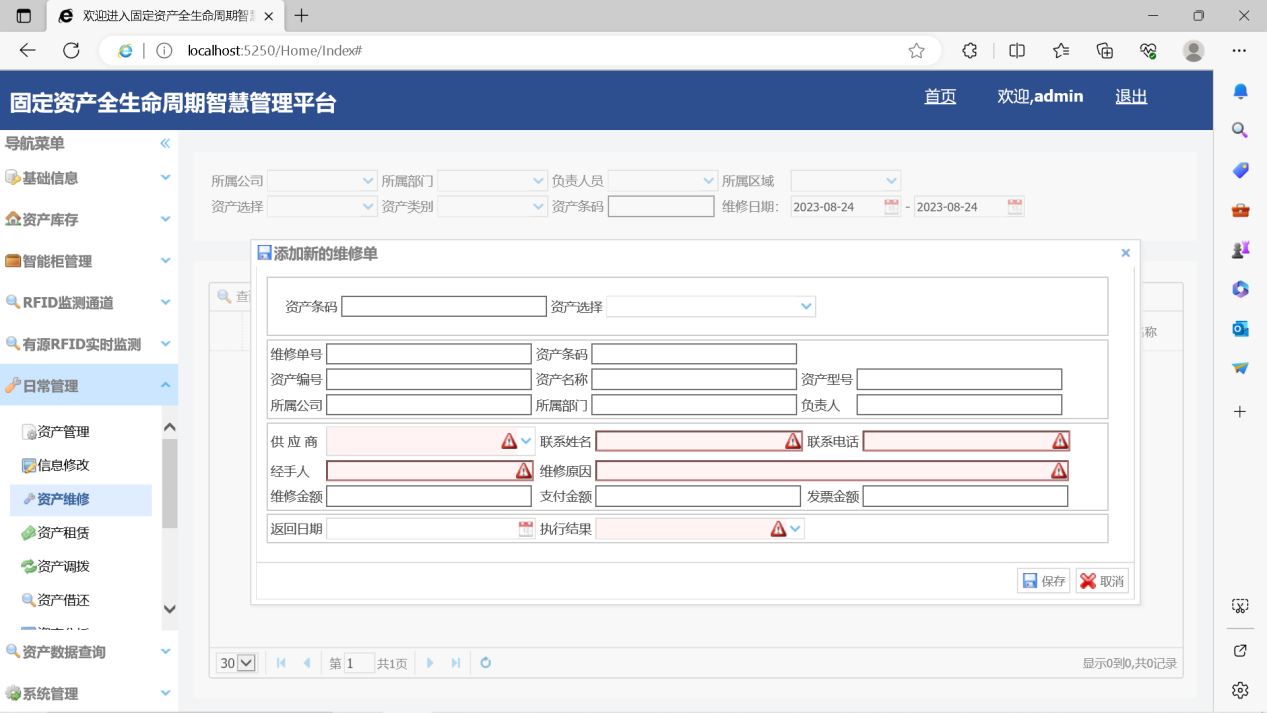
Task: Open the 资产类别 filter dropdown
Action: (538, 206)
